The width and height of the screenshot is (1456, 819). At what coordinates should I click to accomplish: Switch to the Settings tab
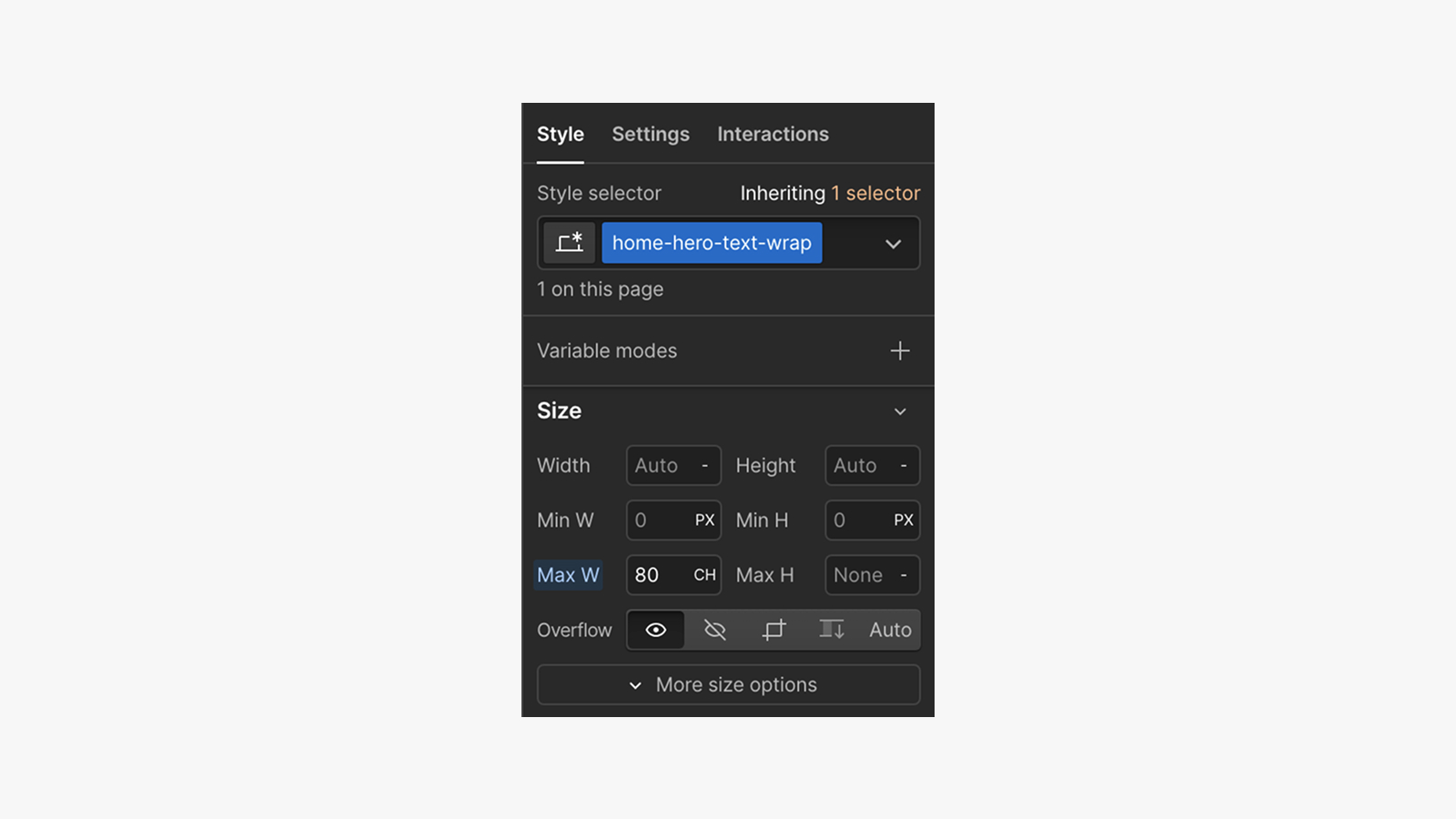coord(650,134)
